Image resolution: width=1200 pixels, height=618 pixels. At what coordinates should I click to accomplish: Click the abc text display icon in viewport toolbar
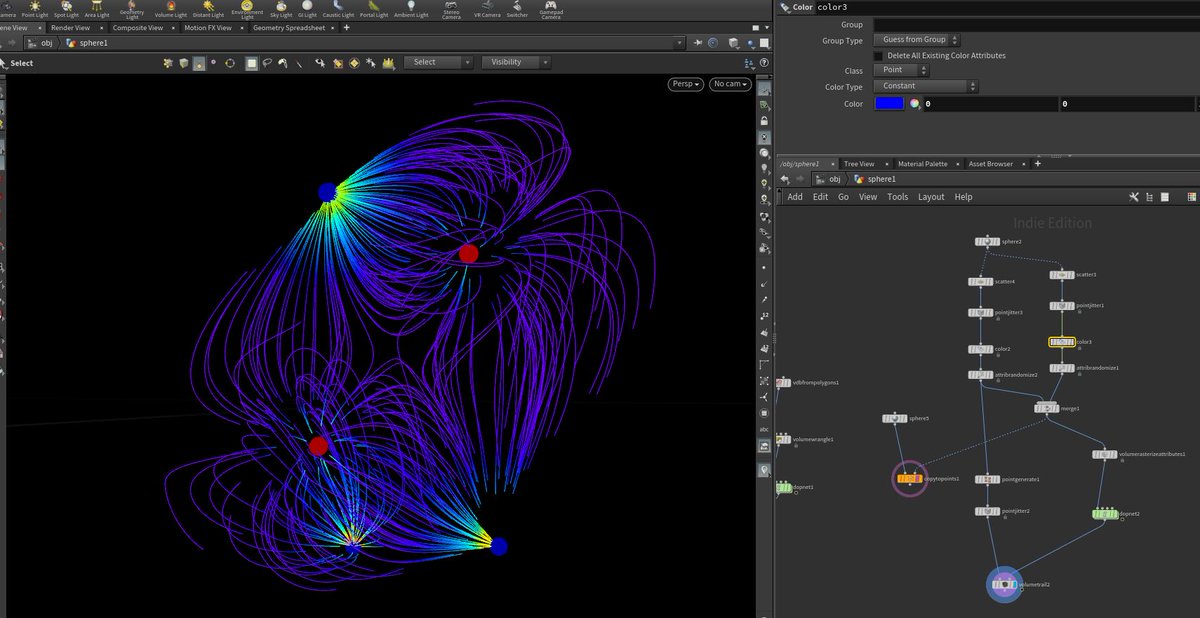coord(764,428)
